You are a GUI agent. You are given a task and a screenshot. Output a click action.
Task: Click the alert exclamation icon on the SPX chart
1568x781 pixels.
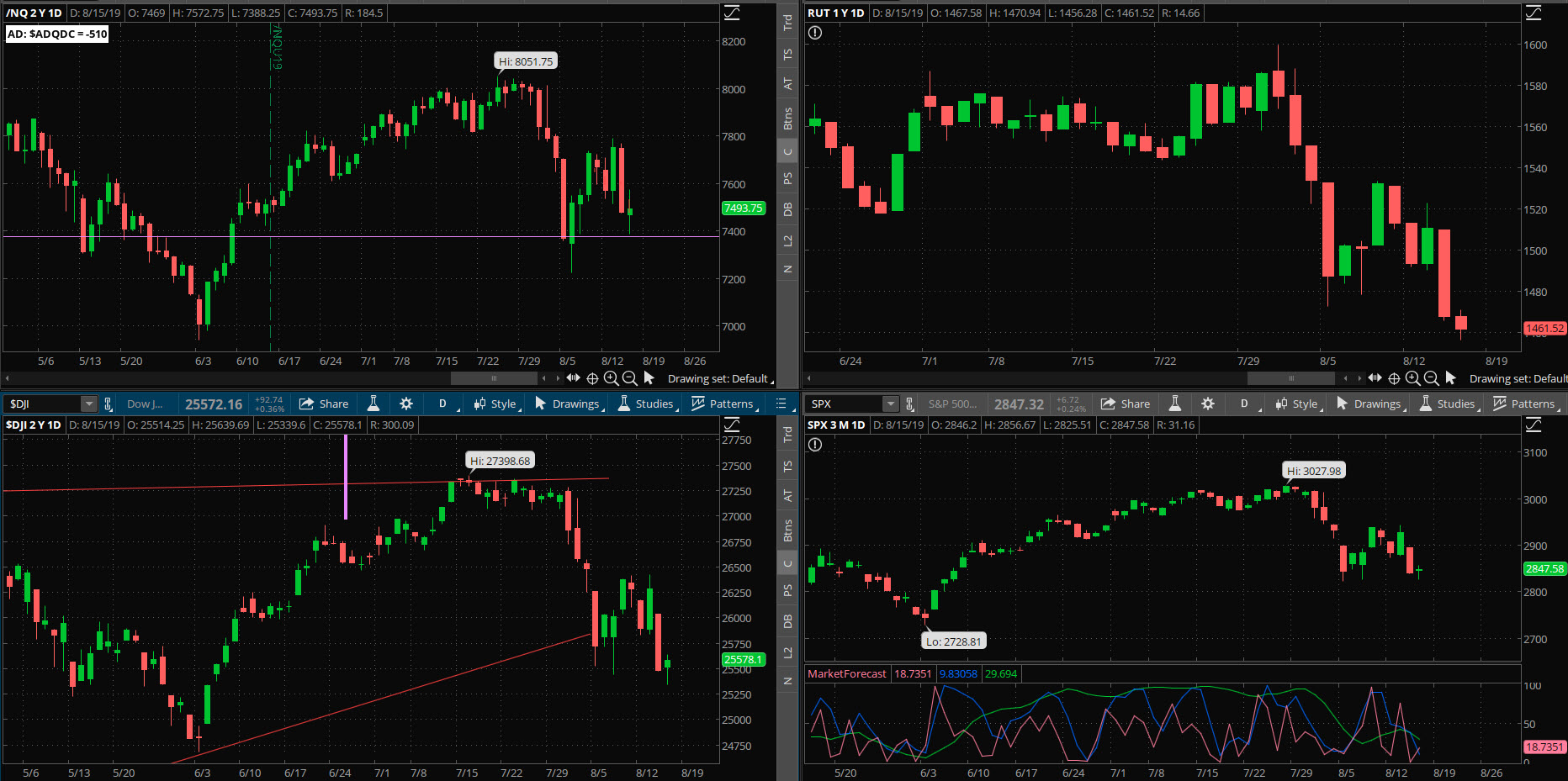815,445
